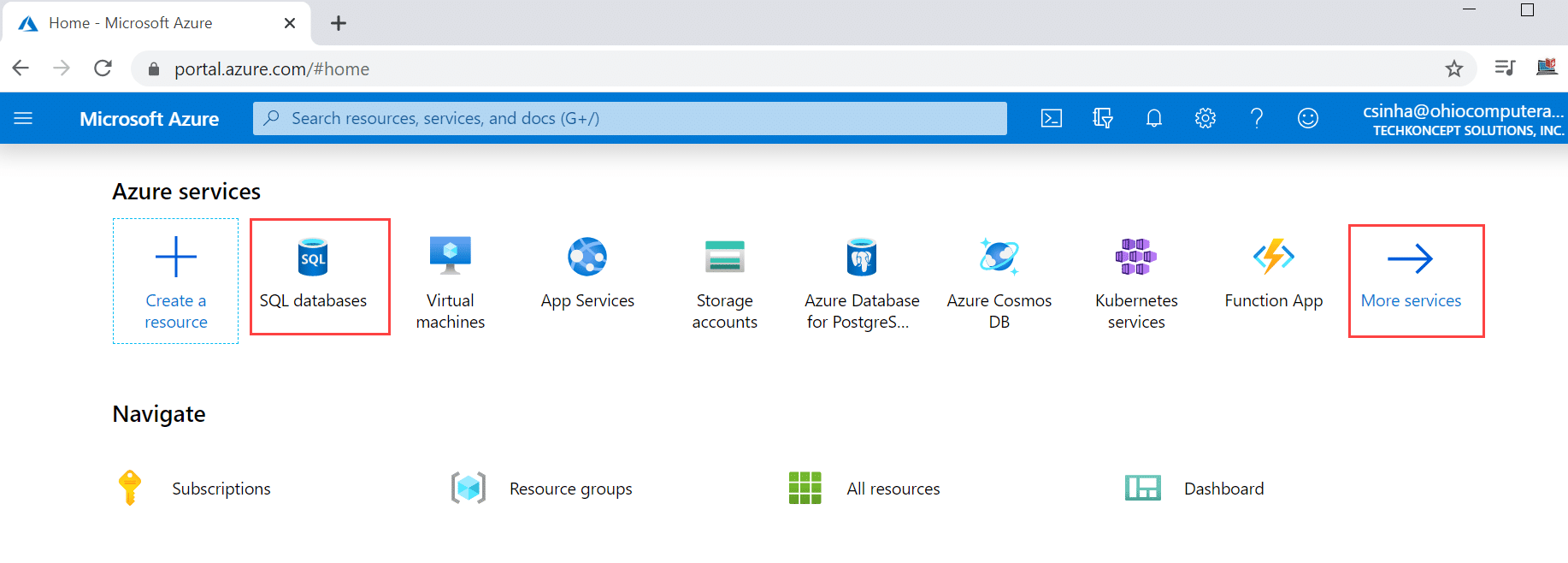1568x563 pixels.
Task: Open the Help question mark menu
Action: (x=1257, y=118)
